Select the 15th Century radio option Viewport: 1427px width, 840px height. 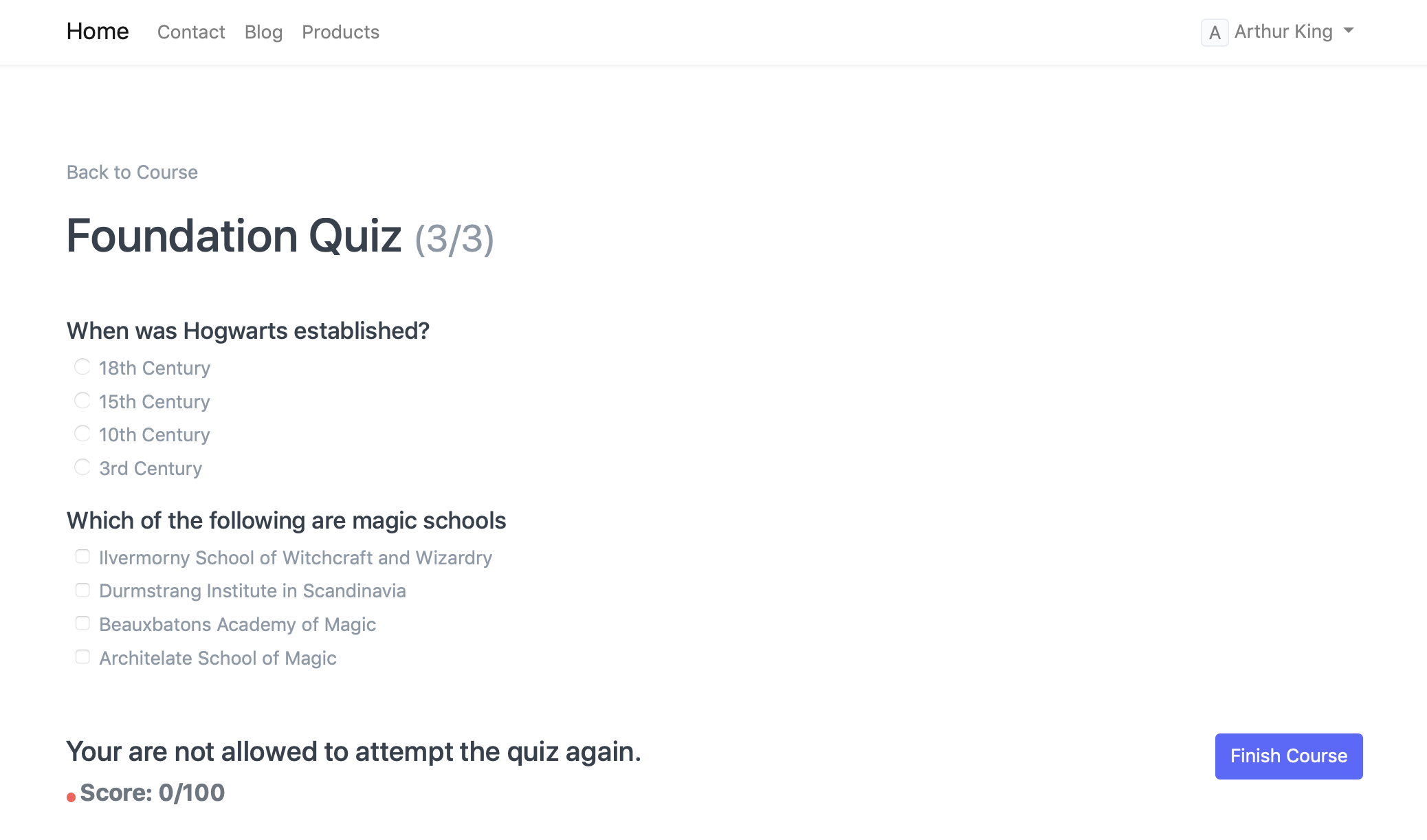(82, 401)
